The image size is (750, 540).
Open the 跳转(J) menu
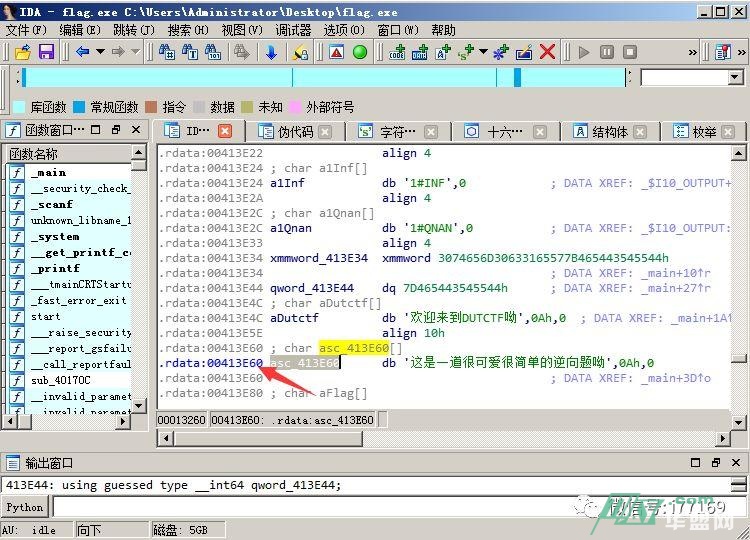click(x=134, y=30)
